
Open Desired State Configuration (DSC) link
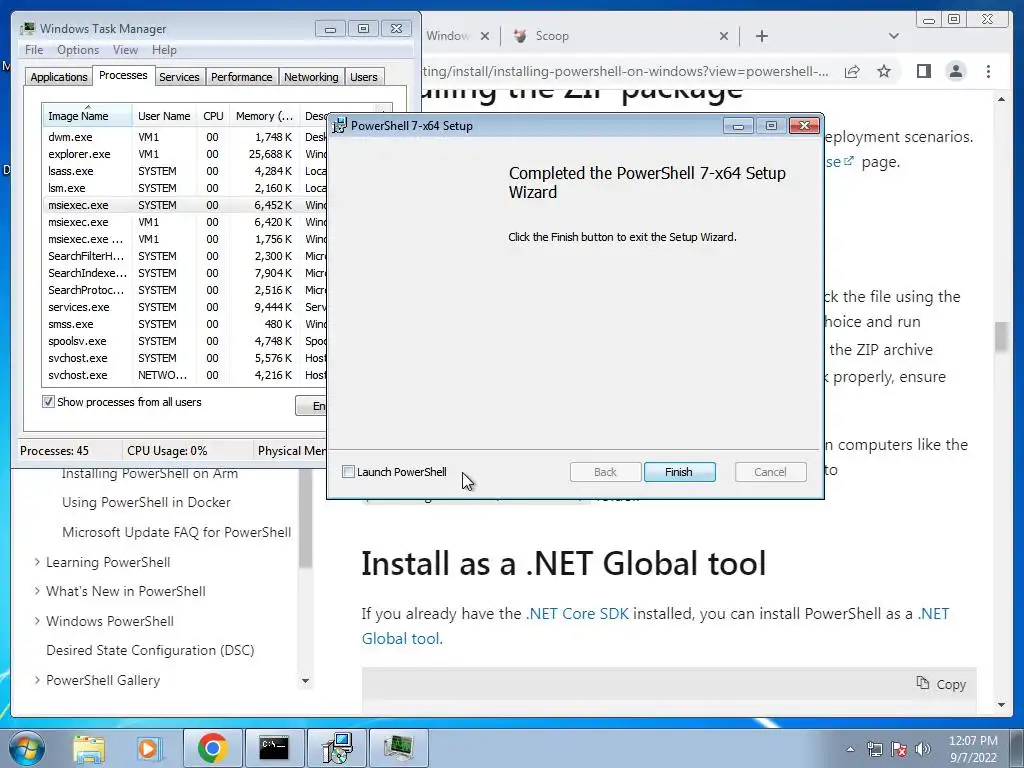pyautogui.click(x=150, y=650)
